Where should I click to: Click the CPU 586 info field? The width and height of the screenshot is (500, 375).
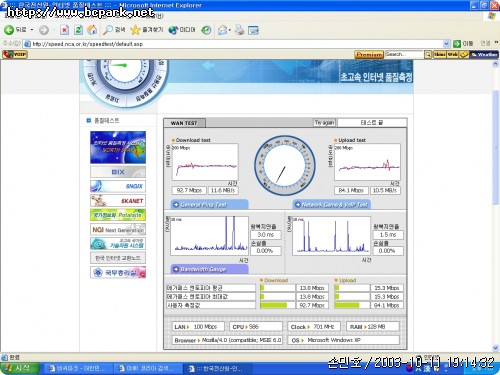click(x=256, y=327)
